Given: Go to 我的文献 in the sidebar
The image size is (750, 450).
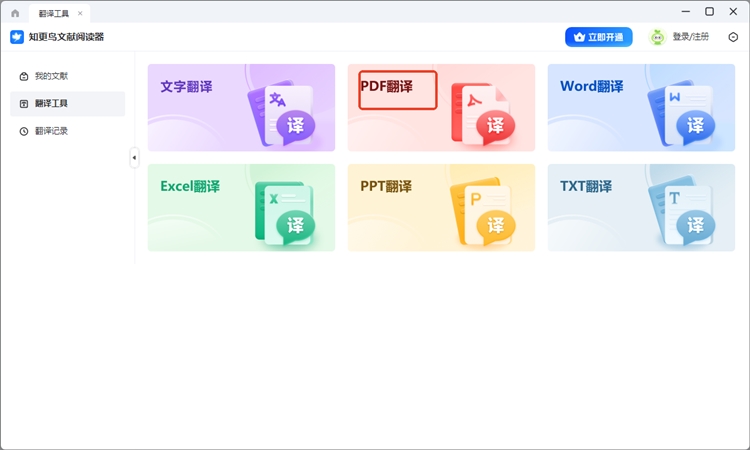Looking at the screenshot, I should pyautogui.click(x=67, y=76).
